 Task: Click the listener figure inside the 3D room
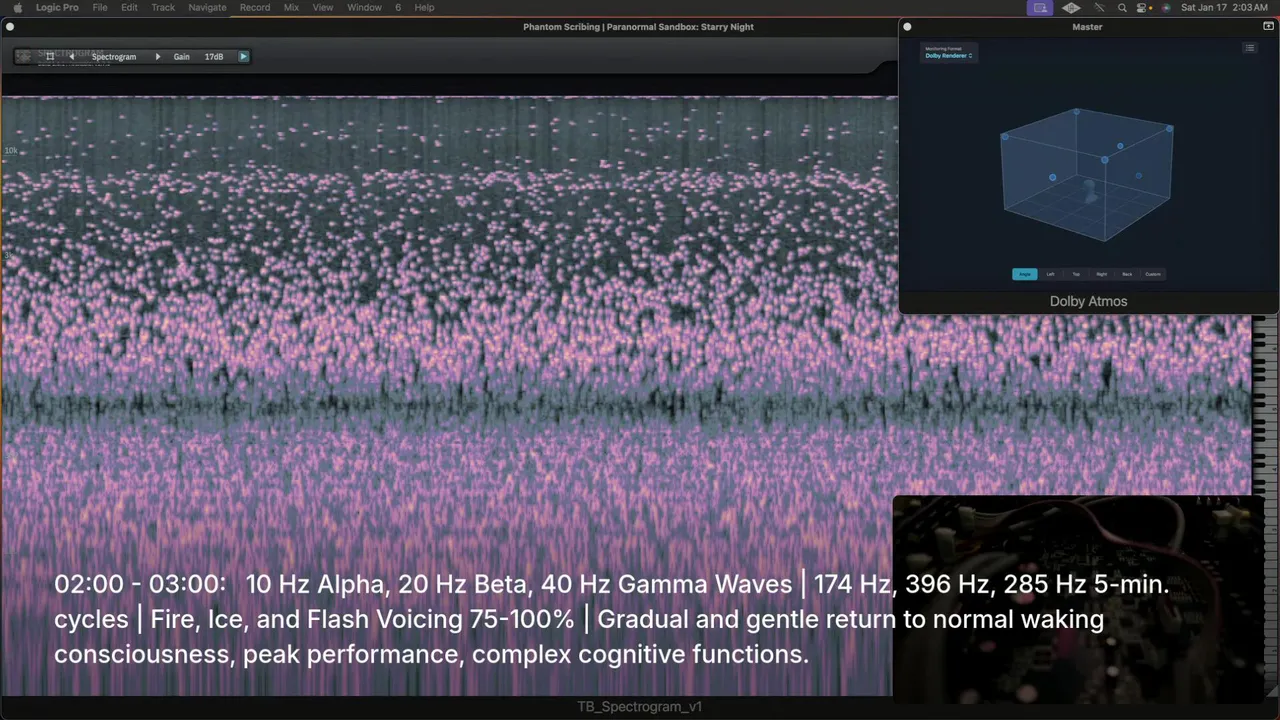[x=1091, y=190]
